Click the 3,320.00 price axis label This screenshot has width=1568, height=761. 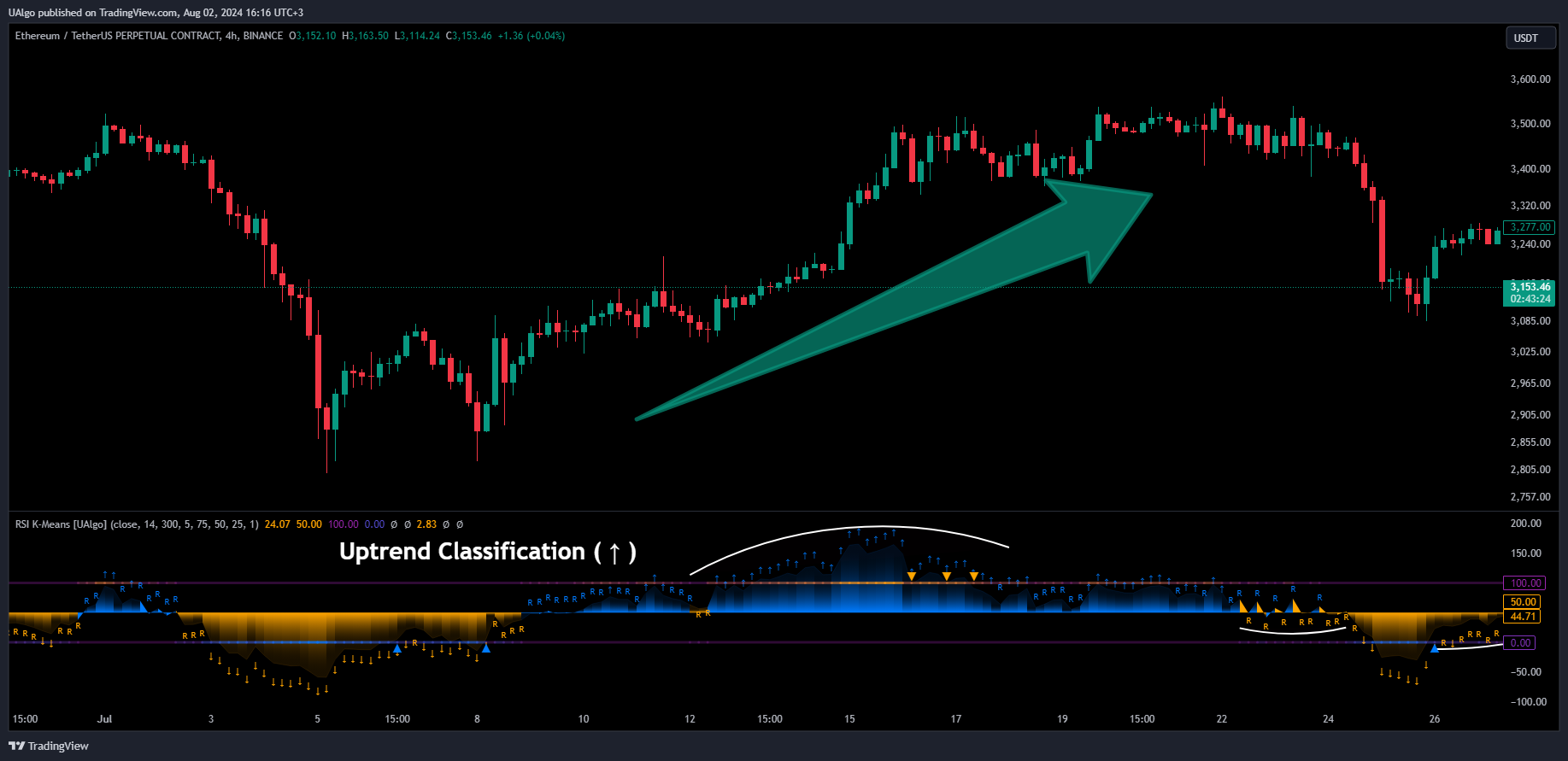1530,206
